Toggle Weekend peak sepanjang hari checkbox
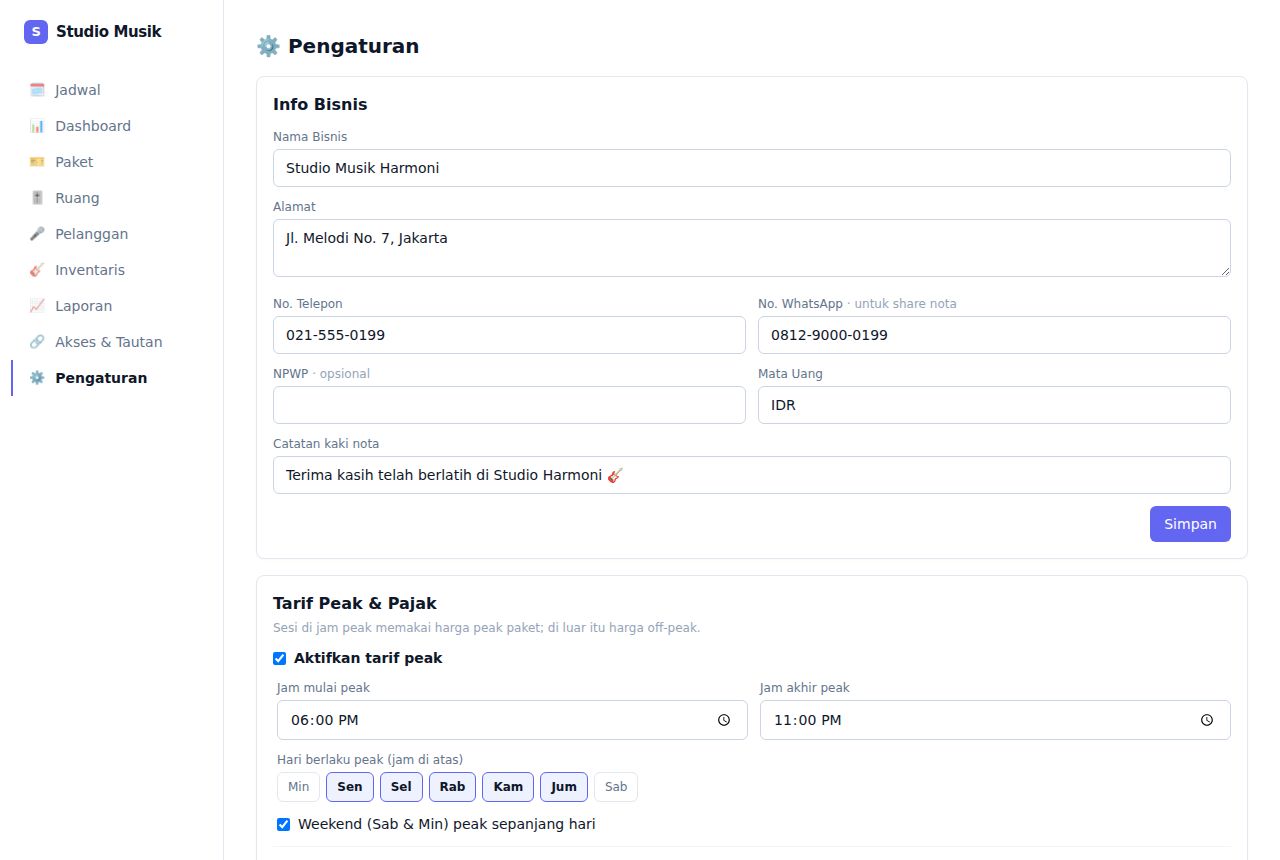1280x860 pixels. pos(284,824)
